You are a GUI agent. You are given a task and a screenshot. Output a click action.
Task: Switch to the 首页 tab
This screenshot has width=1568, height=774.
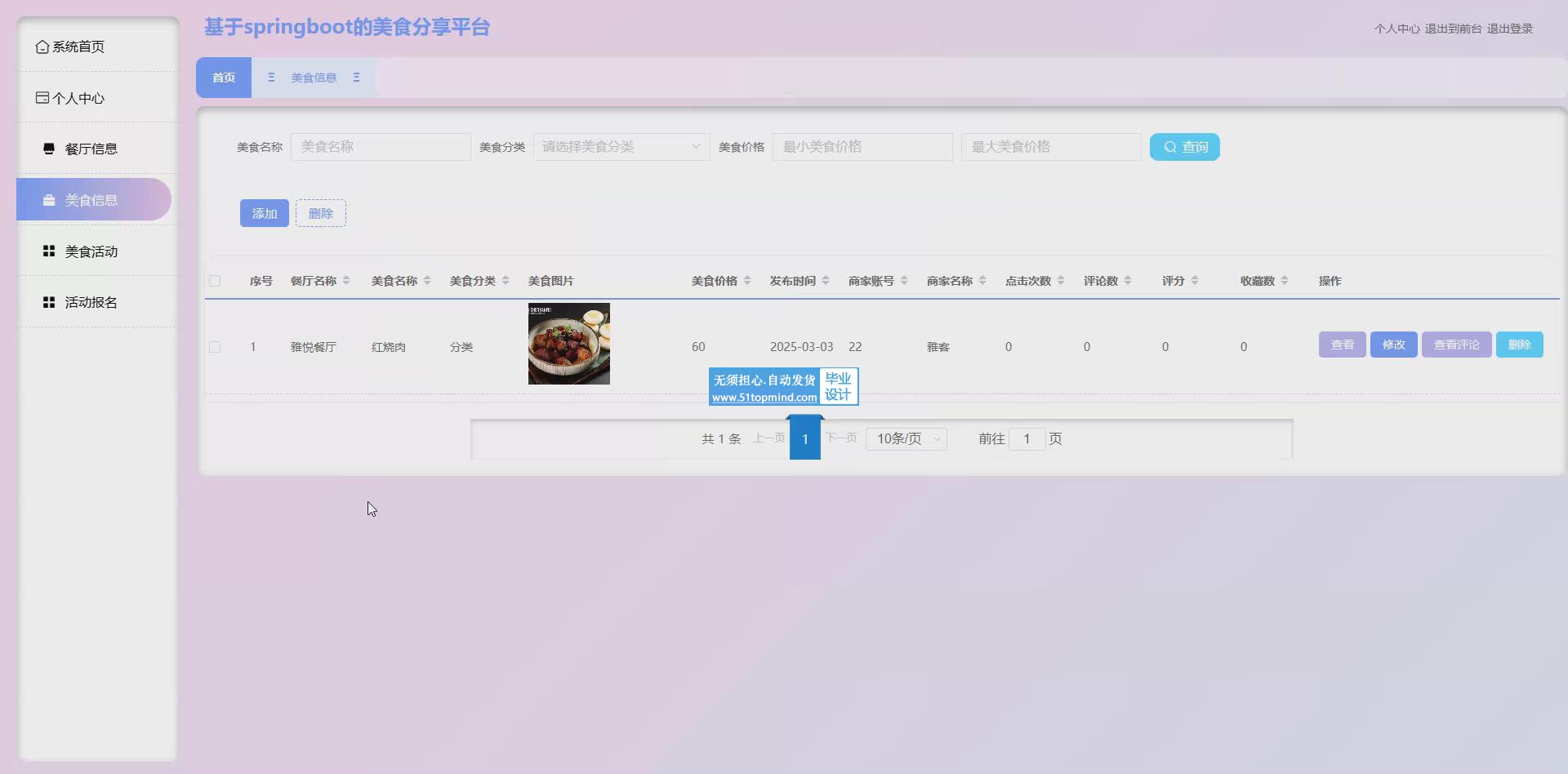click(x=224, y=78)
